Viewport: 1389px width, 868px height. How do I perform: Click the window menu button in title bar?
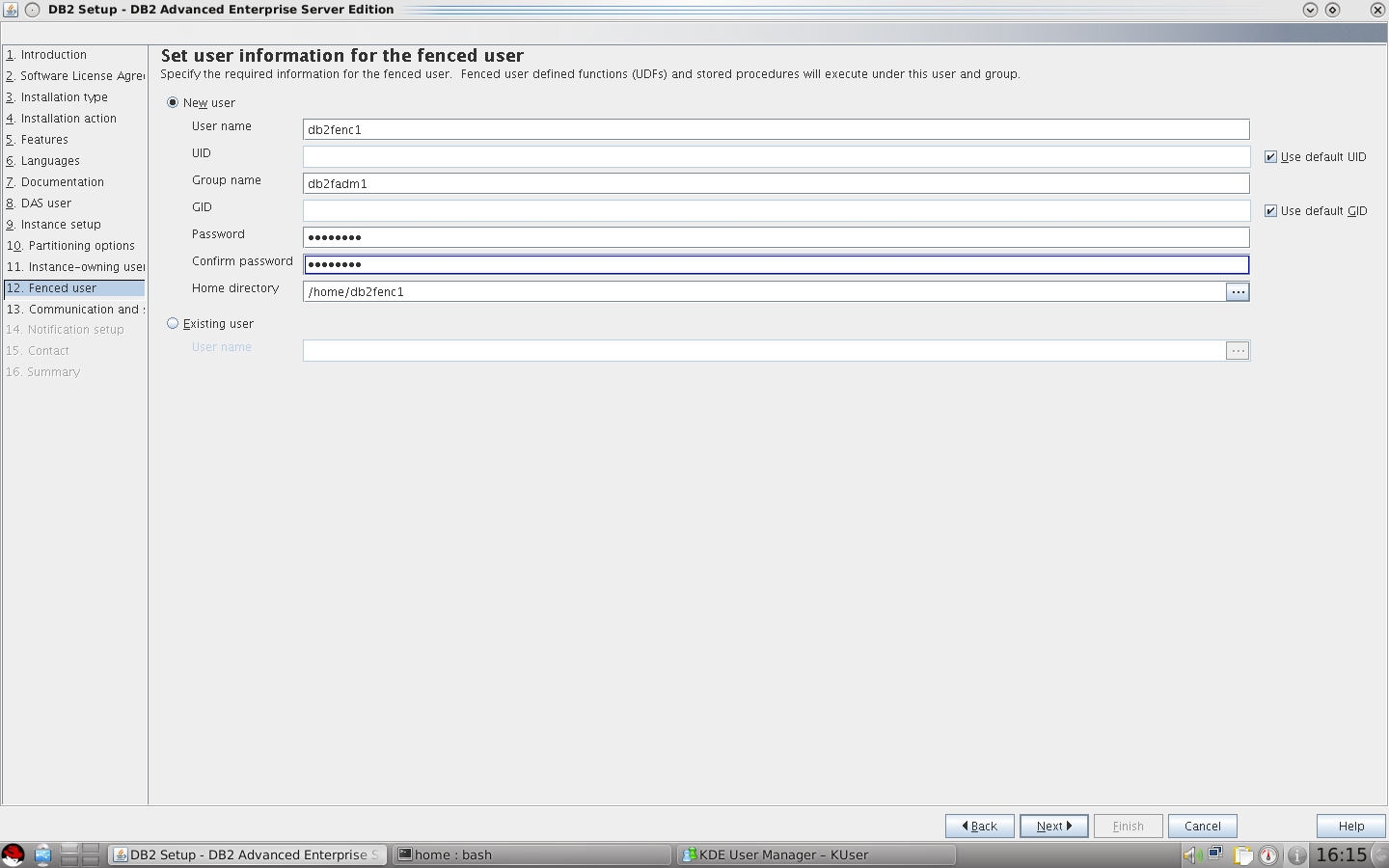(32, 10)
